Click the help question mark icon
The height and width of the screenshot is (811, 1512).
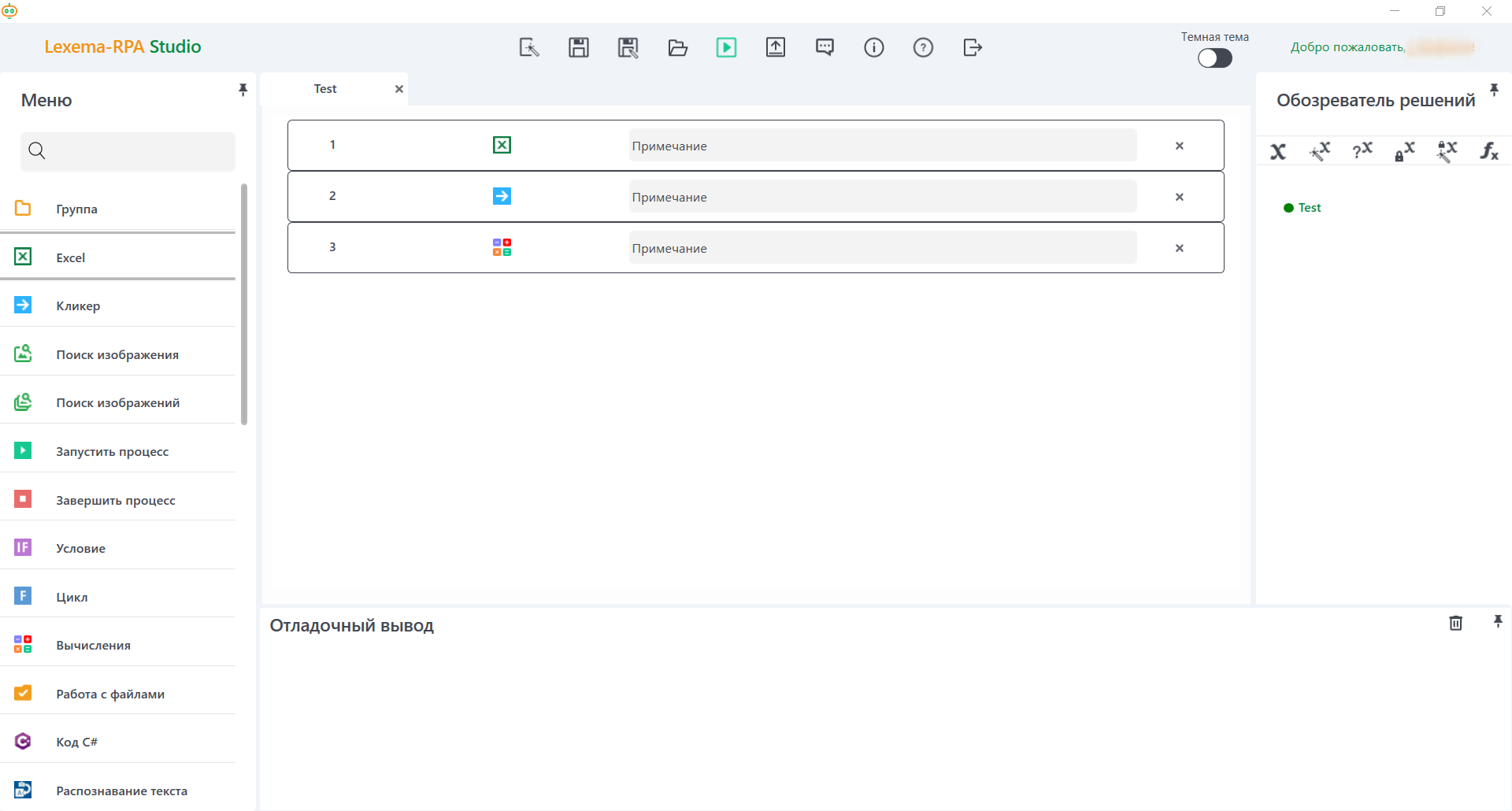coord(923,47)
